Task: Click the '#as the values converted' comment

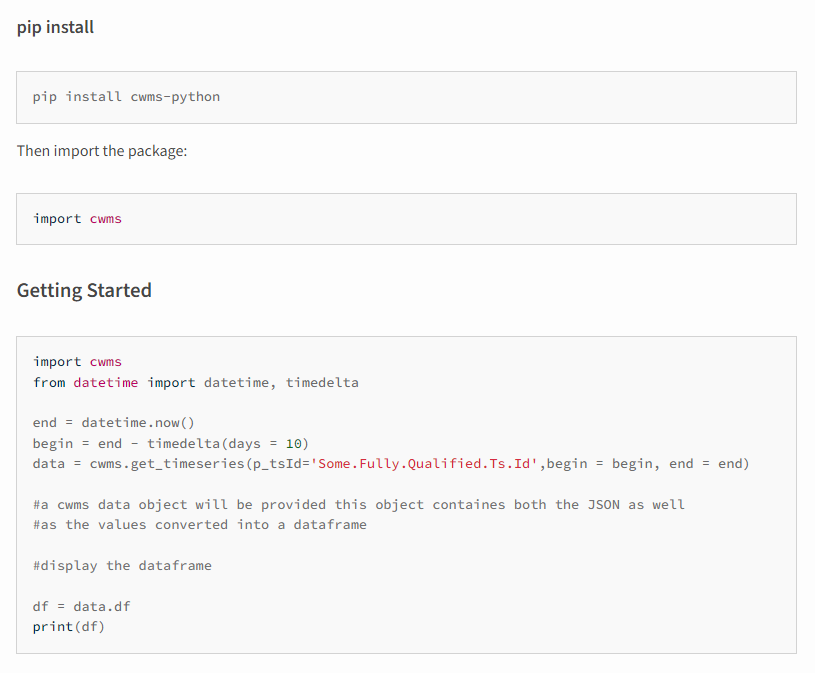Action: tap(200, 525)
